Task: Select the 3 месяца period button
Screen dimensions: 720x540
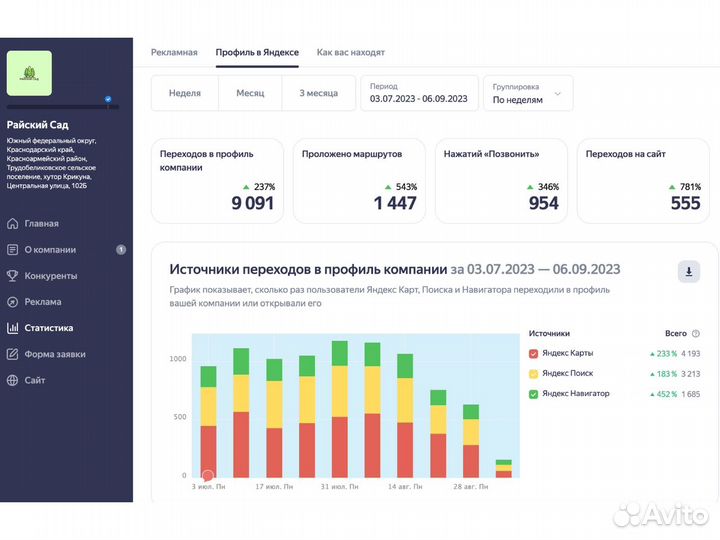Action: click(x=319, y=93)
